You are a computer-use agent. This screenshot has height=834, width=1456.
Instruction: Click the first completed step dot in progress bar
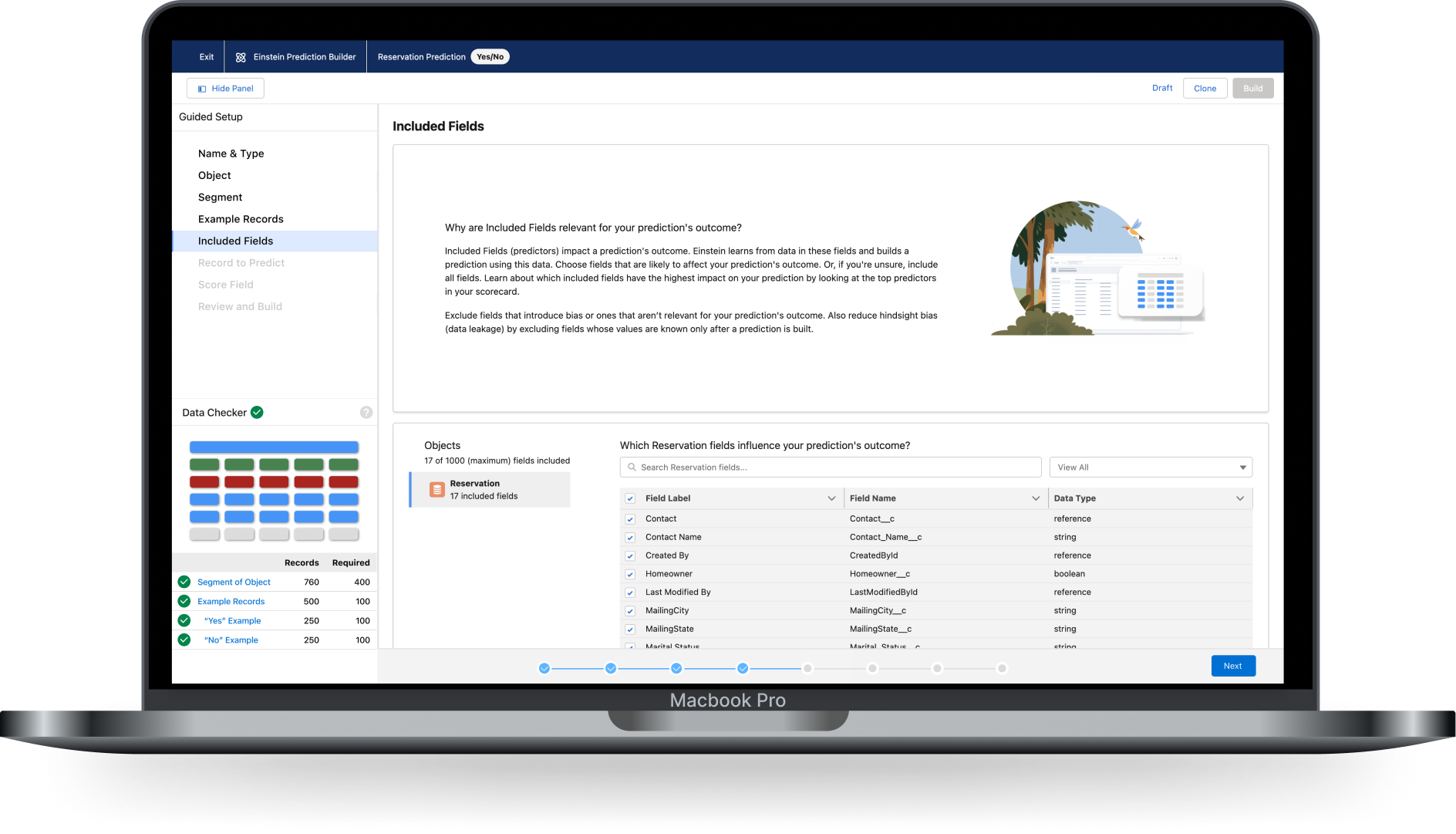(544, 668)
